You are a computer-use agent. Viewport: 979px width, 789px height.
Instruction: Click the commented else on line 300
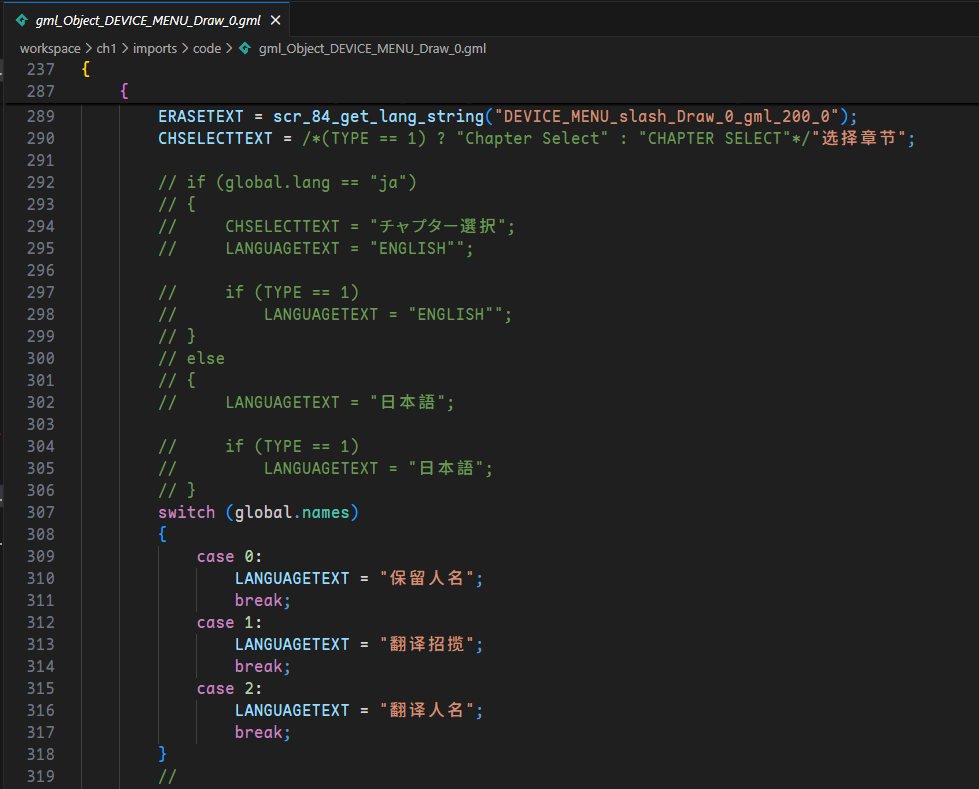pos(205,358)
